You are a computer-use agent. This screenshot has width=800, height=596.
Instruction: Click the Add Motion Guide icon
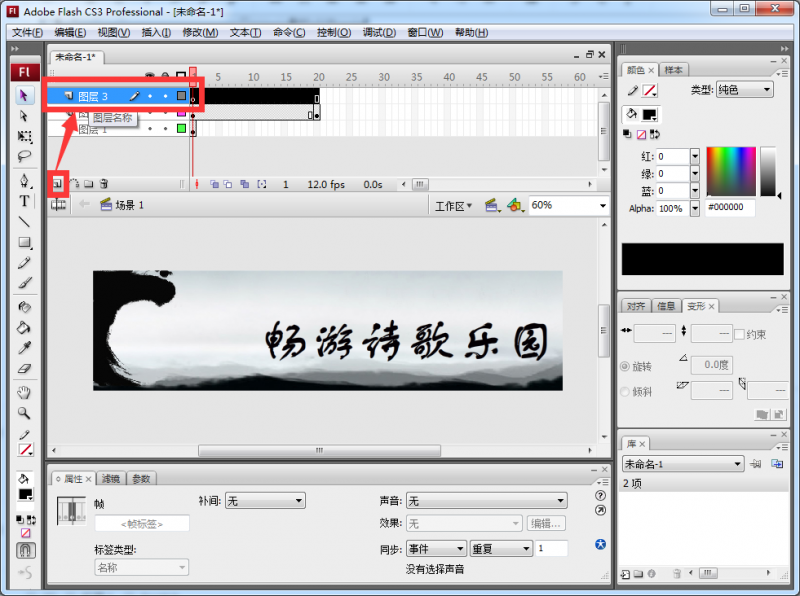(x=74, y=184)
